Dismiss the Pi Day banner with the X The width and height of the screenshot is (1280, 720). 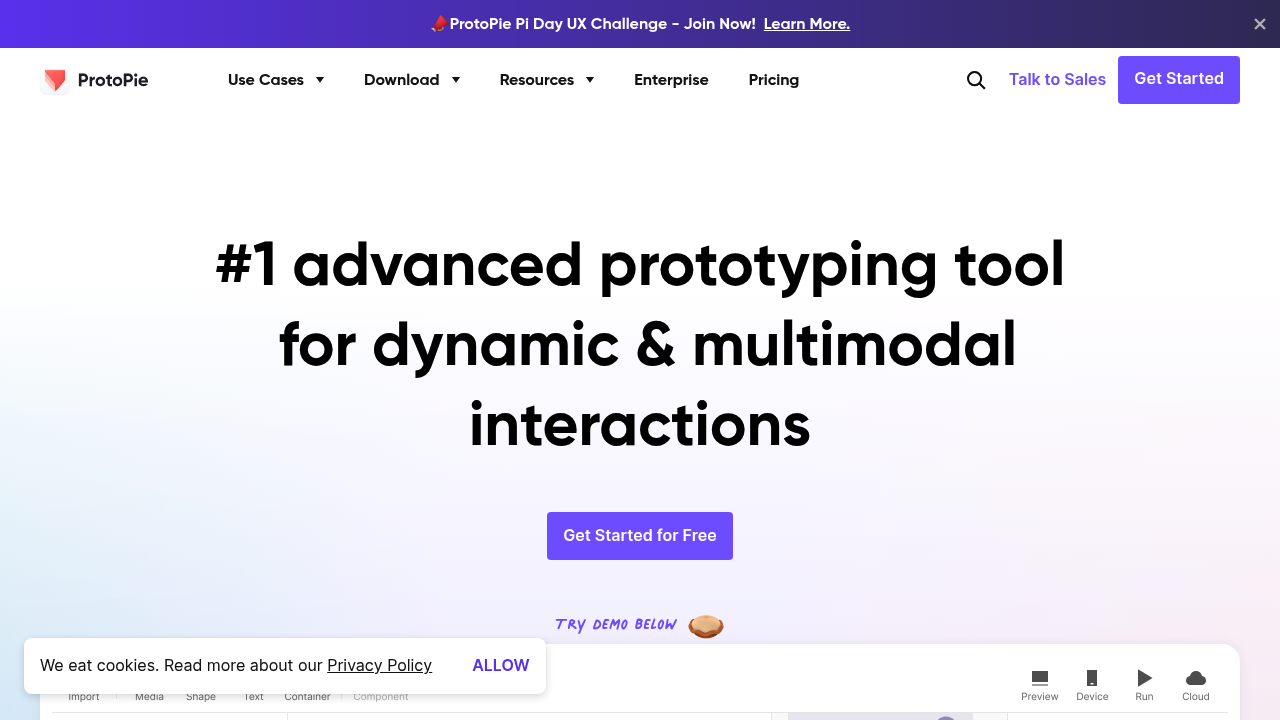tap(1259, 24)
